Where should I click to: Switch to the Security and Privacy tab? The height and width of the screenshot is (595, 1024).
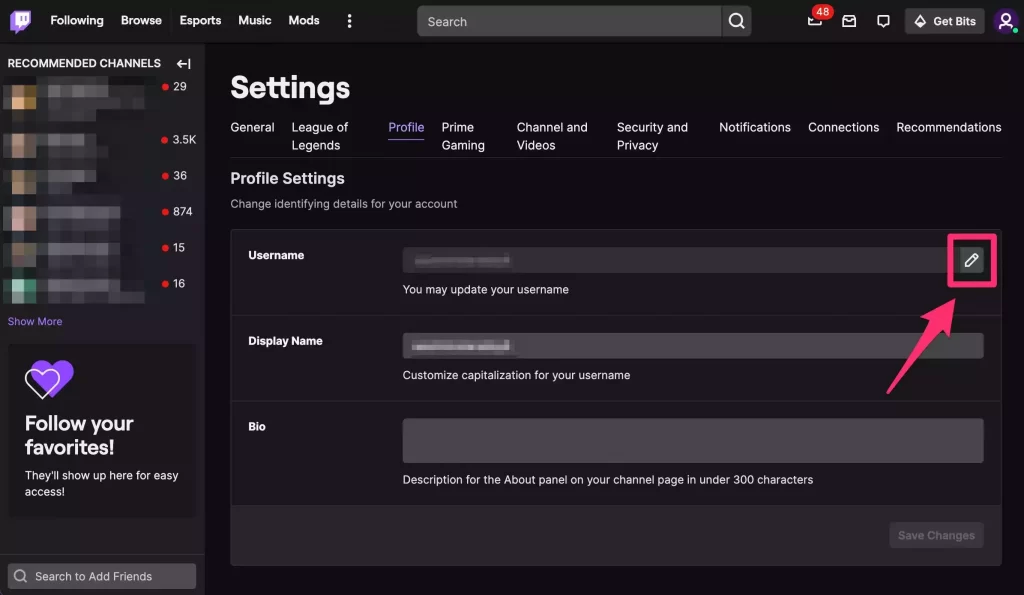coord(652,136)
